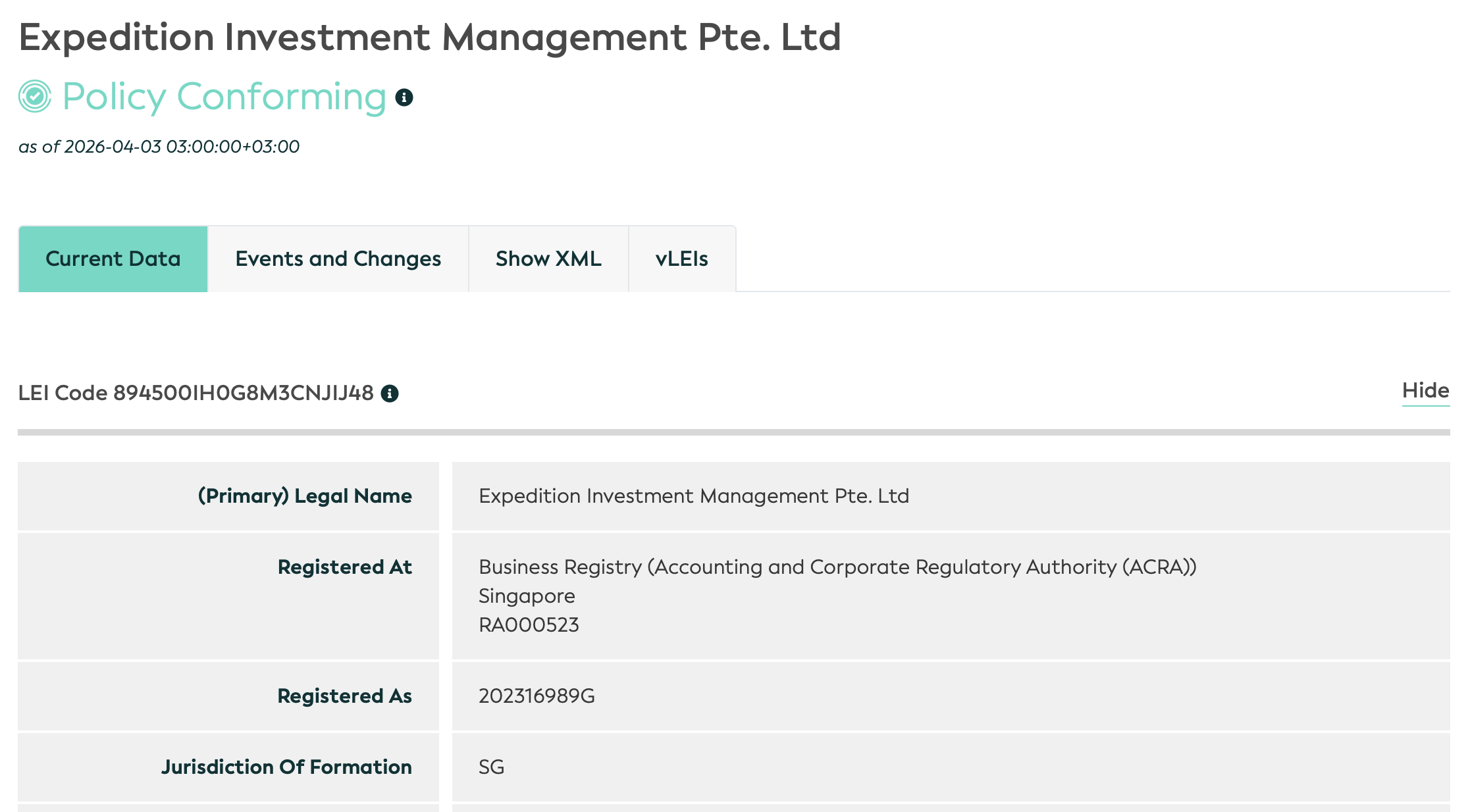1468x812 pixels.
Task: Click the Policy Conforming checkmark badge icon
Action: (35, 97)
